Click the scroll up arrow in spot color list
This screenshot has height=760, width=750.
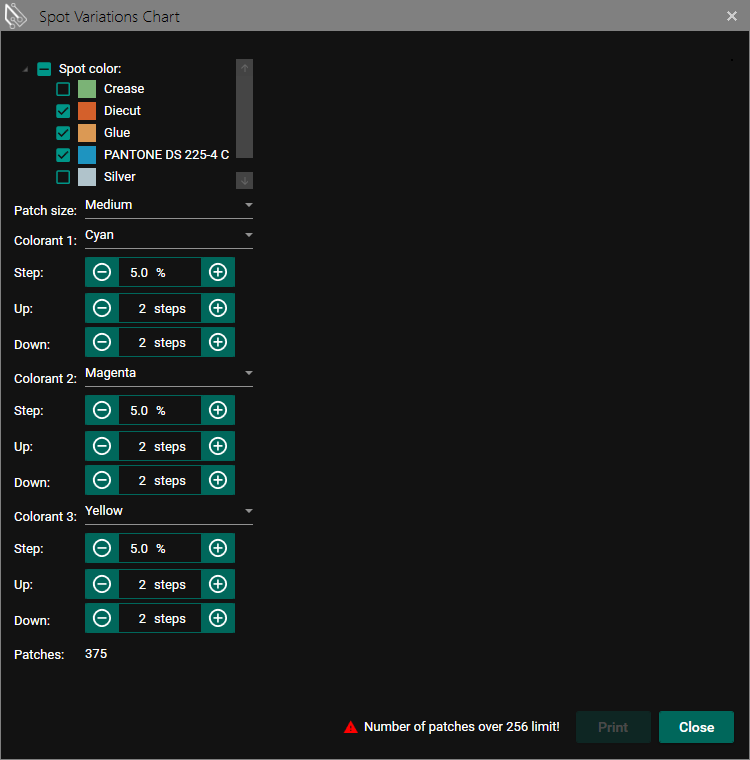[244, 68]
